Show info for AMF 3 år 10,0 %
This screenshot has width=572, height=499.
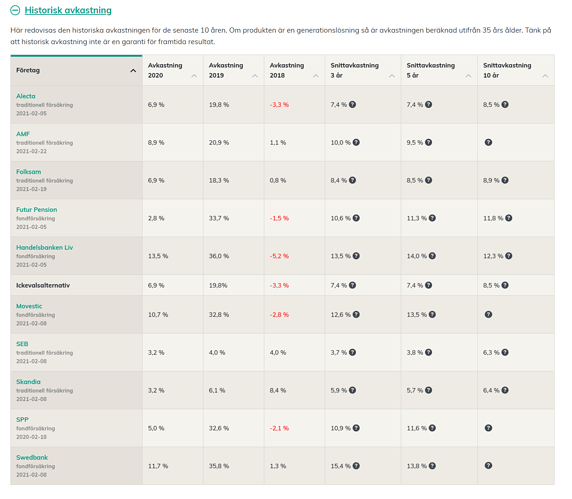pyautogui.click(x=356, y=142)
